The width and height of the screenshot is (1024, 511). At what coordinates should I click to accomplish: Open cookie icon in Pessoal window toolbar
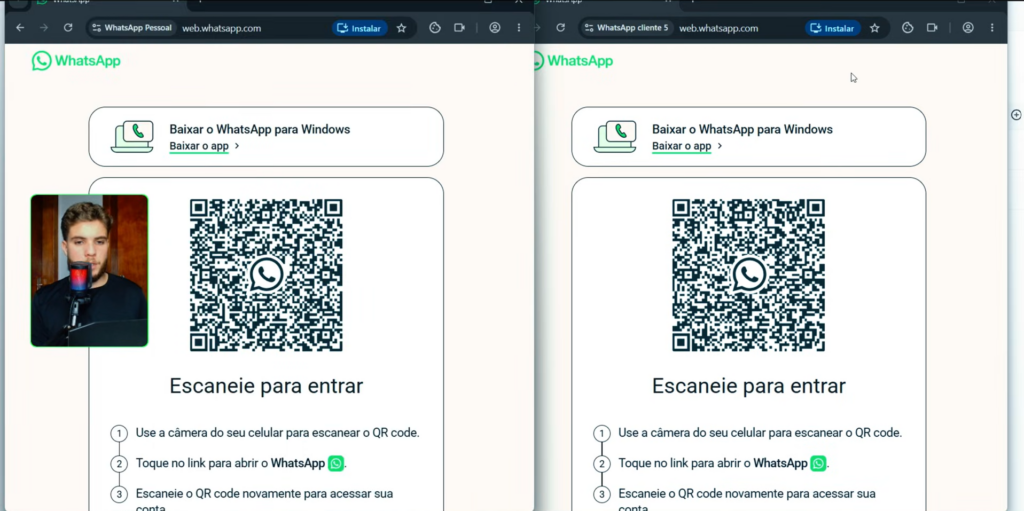point(435,27)
